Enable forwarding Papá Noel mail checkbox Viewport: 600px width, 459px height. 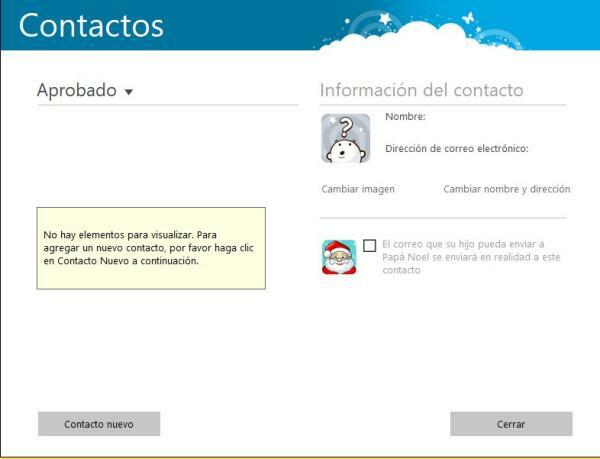(370, 245)
